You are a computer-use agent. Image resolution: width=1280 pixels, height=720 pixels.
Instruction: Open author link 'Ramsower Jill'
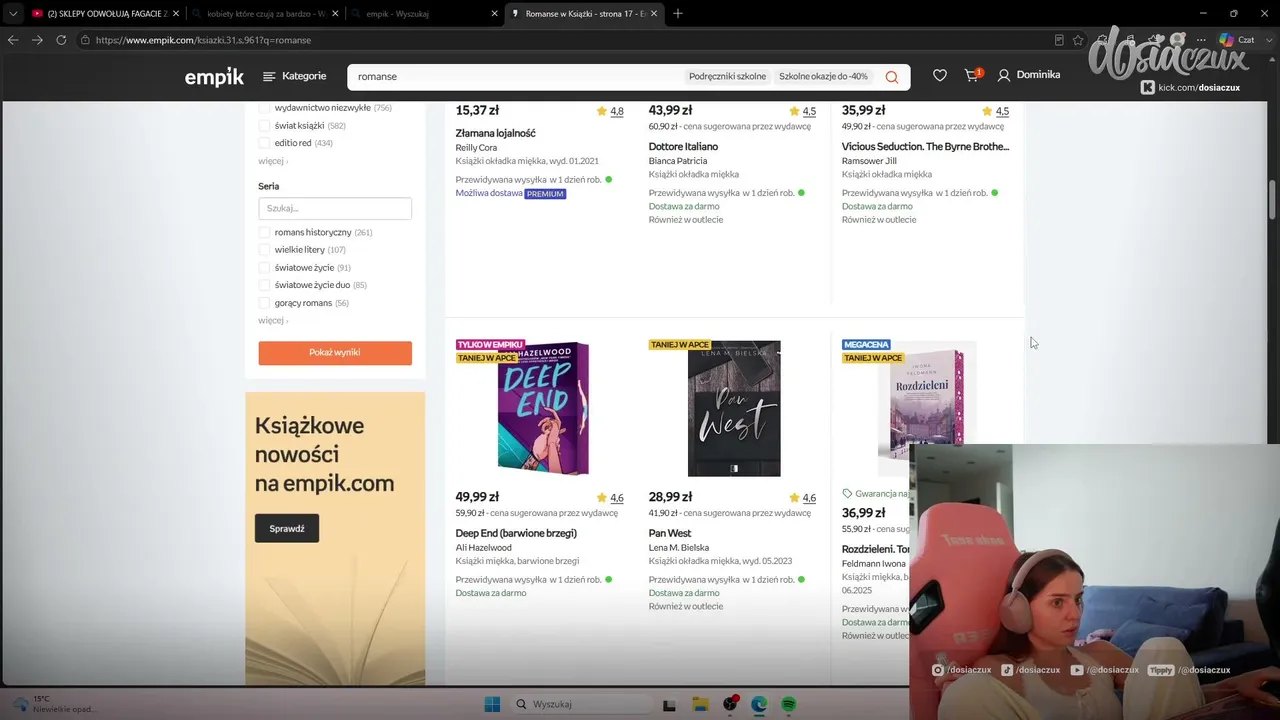point(869,161)
